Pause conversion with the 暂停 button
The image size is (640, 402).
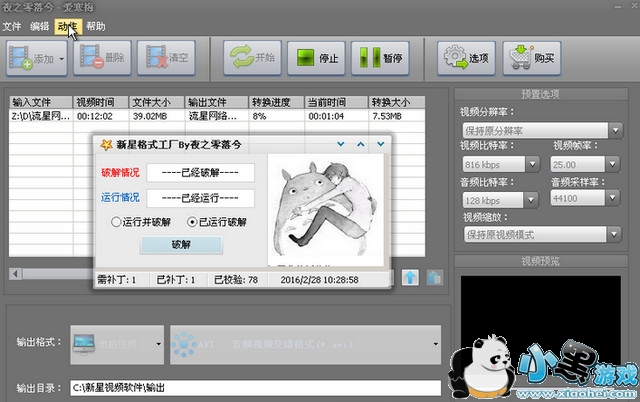(x=380, y=58)
